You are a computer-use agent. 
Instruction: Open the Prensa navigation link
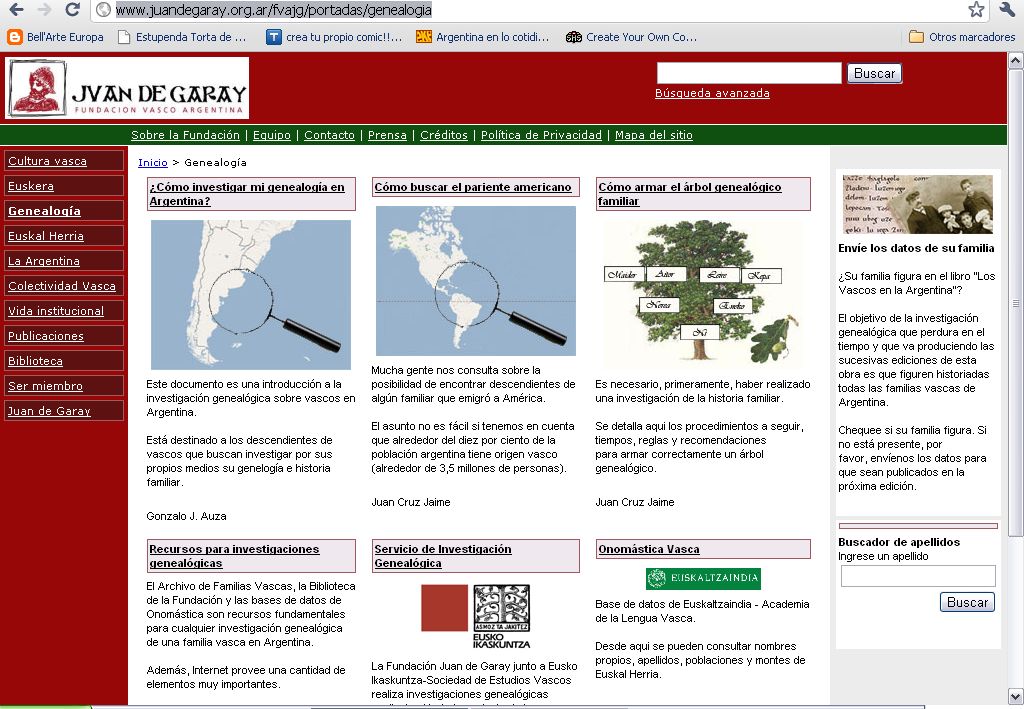pyautogui.click(x=387, y=135)
